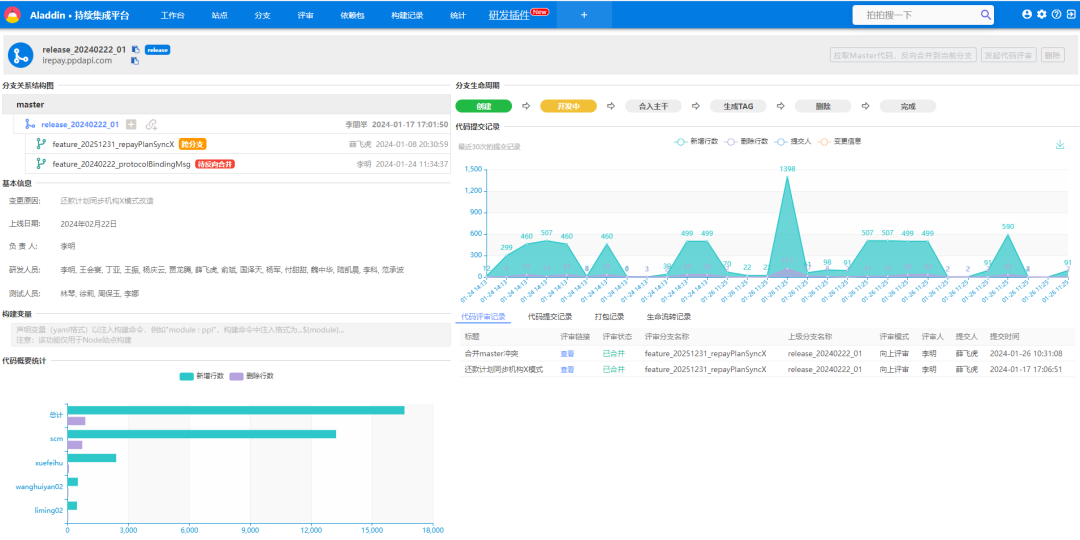Click the wanghuiyan02 axis label

point(40,487)
